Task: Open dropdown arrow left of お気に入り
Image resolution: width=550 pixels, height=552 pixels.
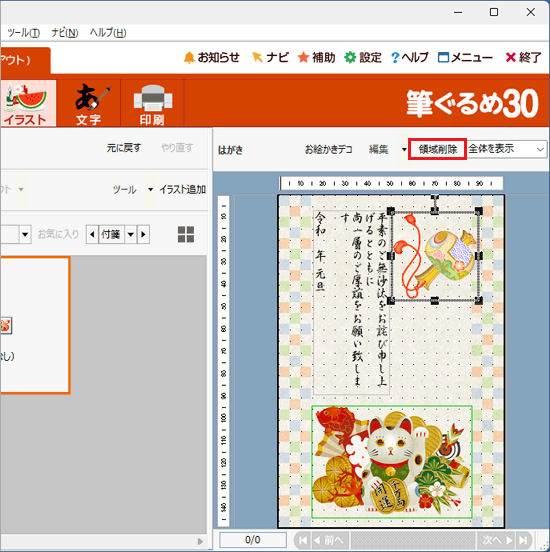Action: [25, 234]
